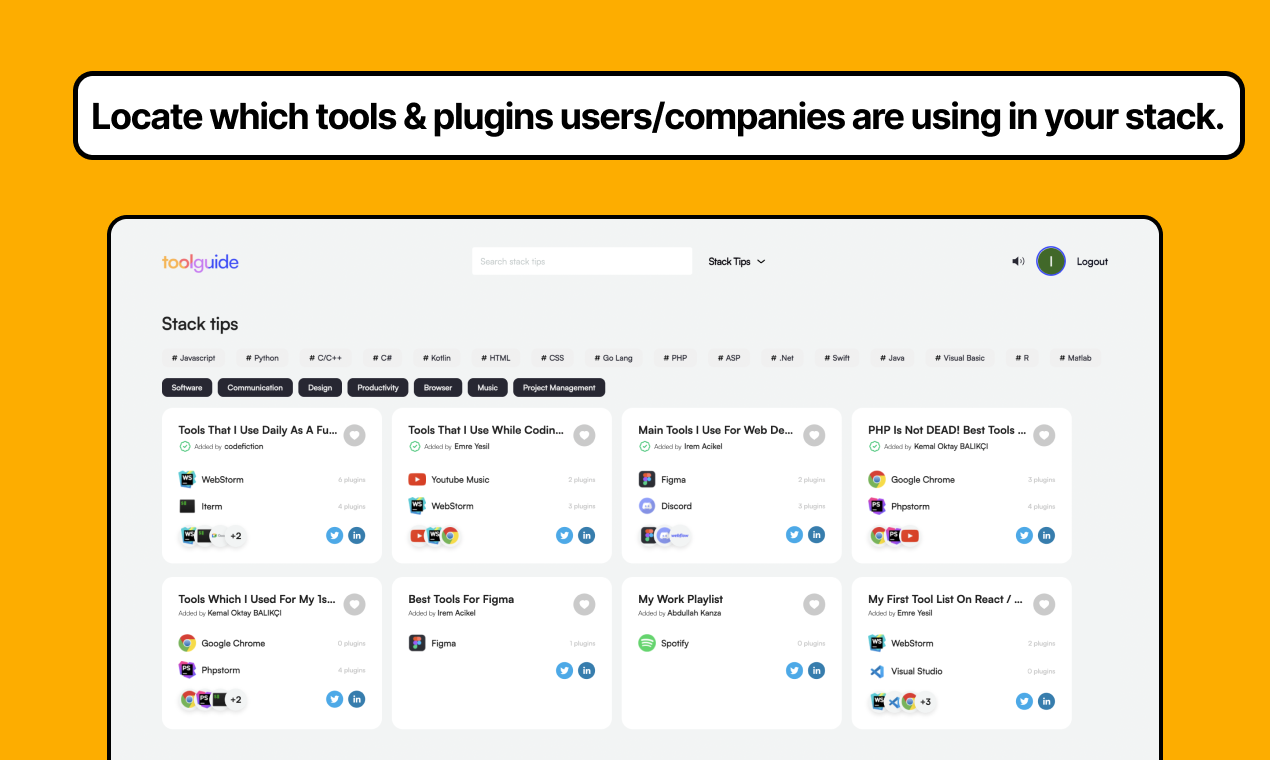Mute the sound via the speaker icon
This screenshot has height=760, width=1270.
pos(1018,261)
